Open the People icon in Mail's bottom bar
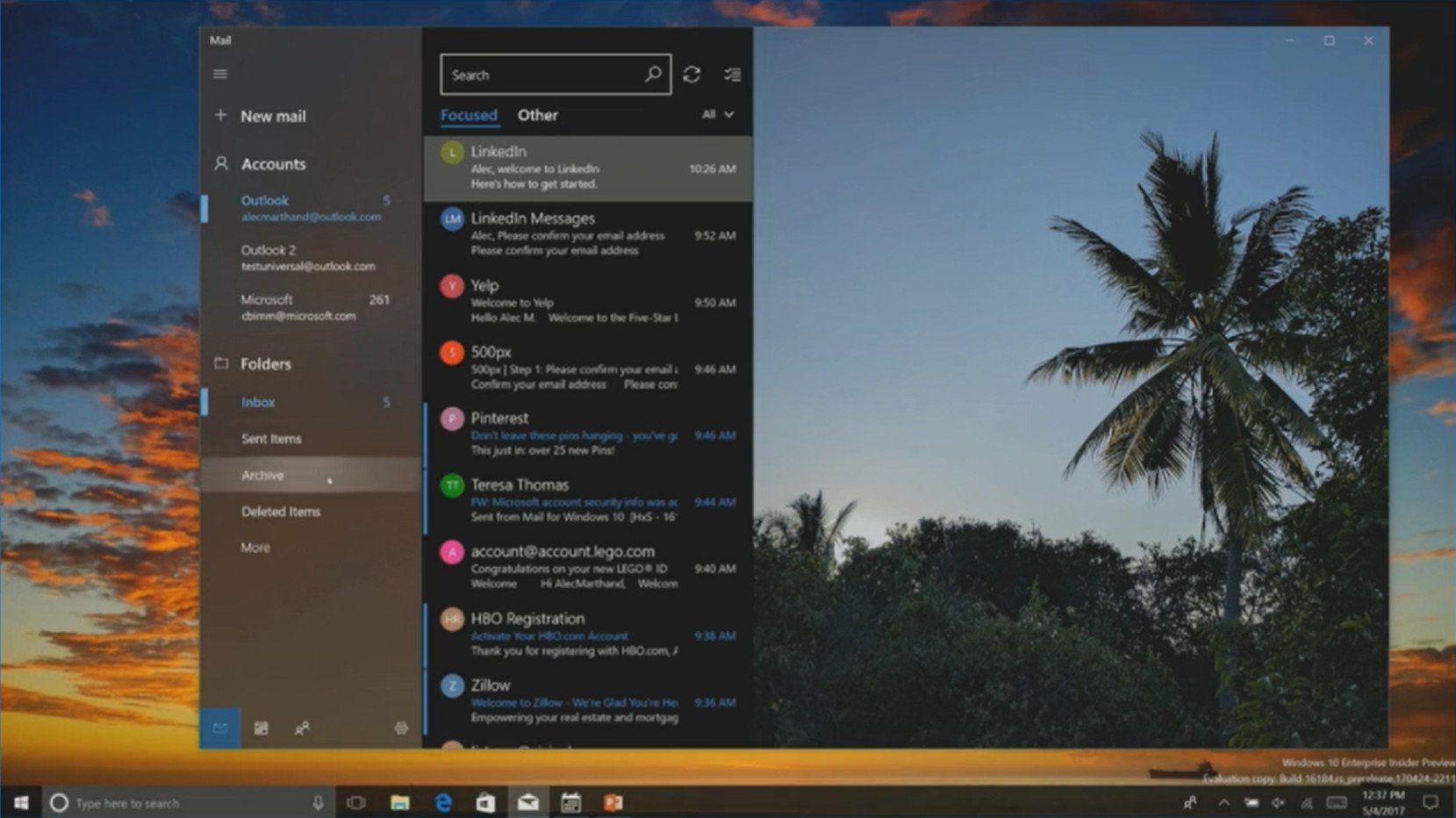Image resolution: width=1456 pixels, height=818 pixels. point(303,728)
